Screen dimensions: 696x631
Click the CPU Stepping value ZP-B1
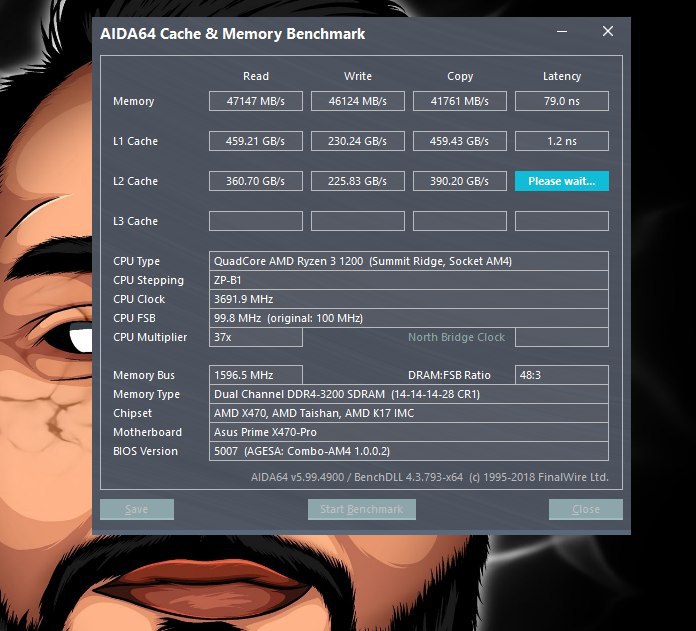tap(409, 280)
